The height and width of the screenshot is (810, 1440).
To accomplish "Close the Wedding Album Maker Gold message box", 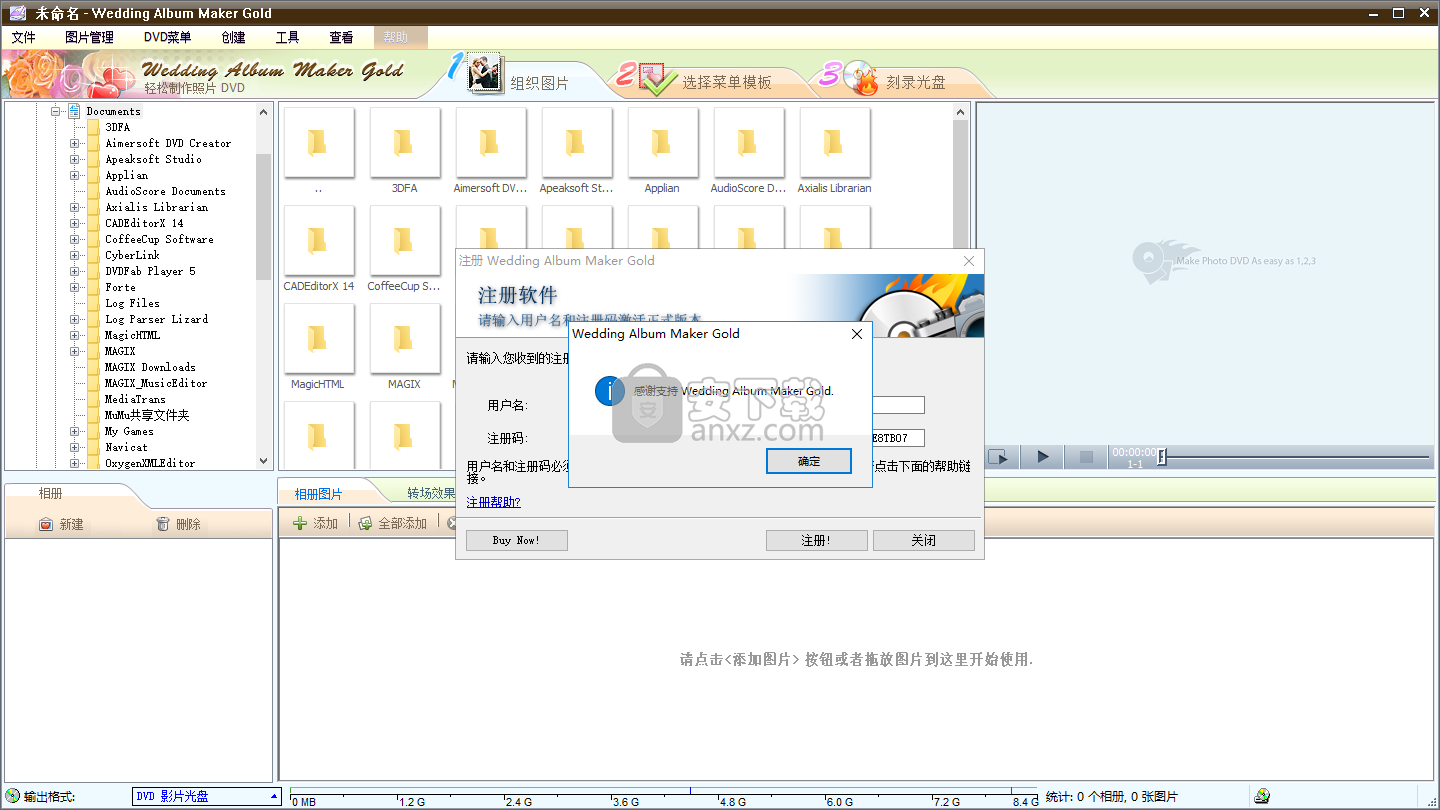I will click(x=856, y=334).
